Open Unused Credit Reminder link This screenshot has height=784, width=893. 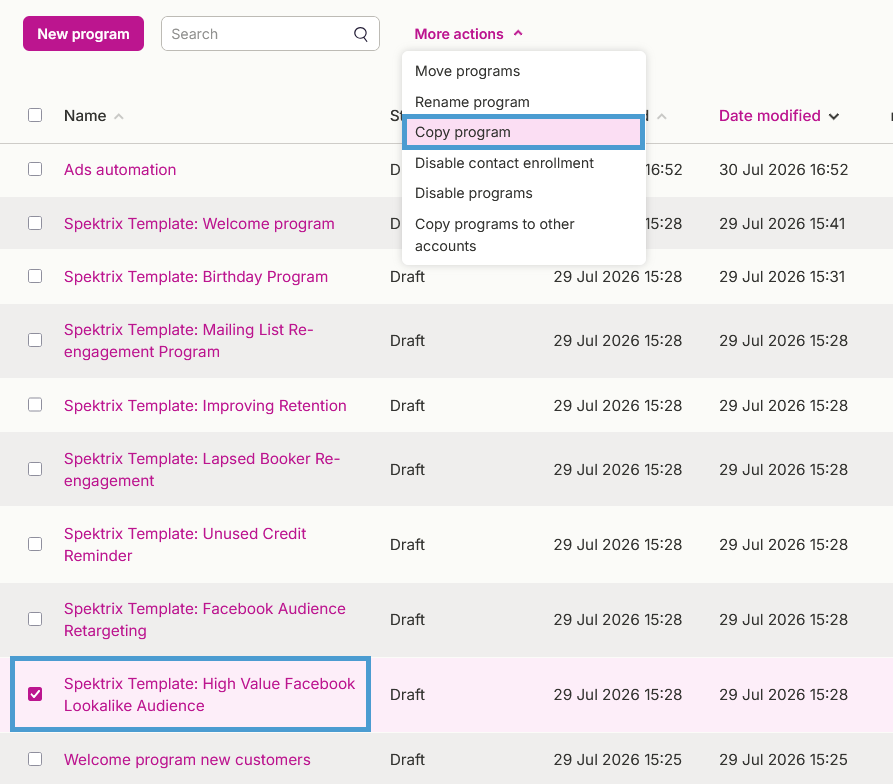[x=185, y=544]
